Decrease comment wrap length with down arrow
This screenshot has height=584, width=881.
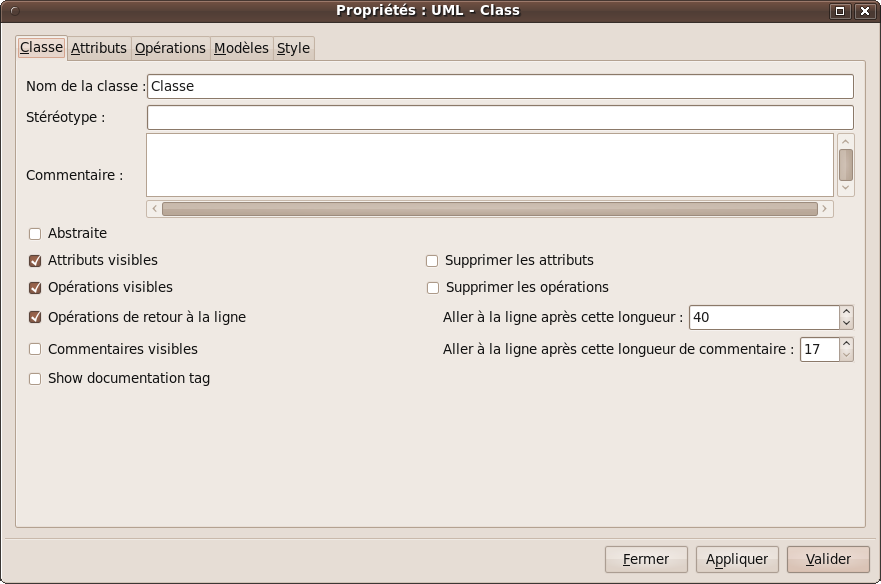[846, 355]
